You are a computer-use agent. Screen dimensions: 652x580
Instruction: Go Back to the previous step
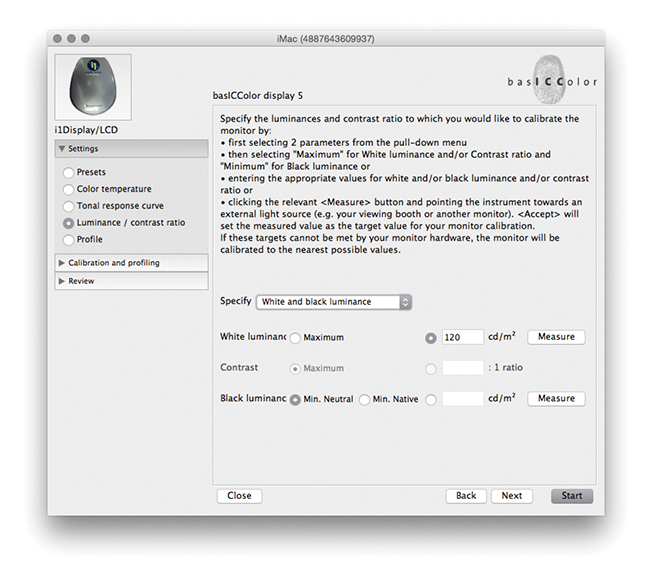pos(466,496)
